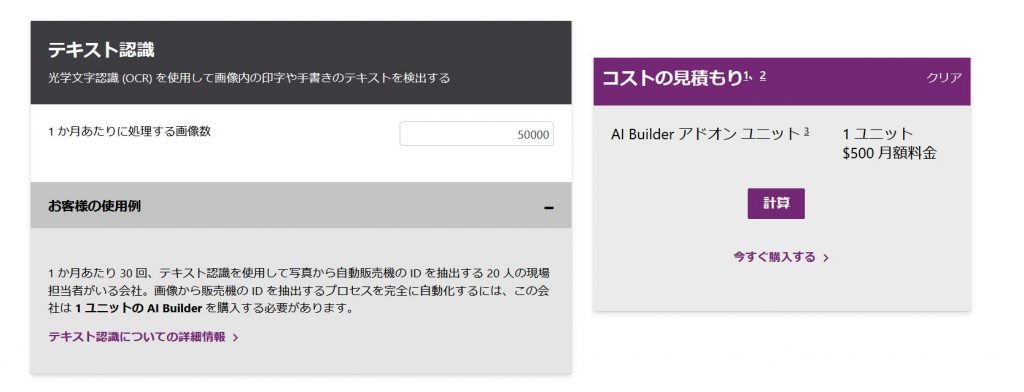Click the label 1 か月あたりに処理する画像数
This screenshot has width=1024, height=392.
[x=129, y=131]
